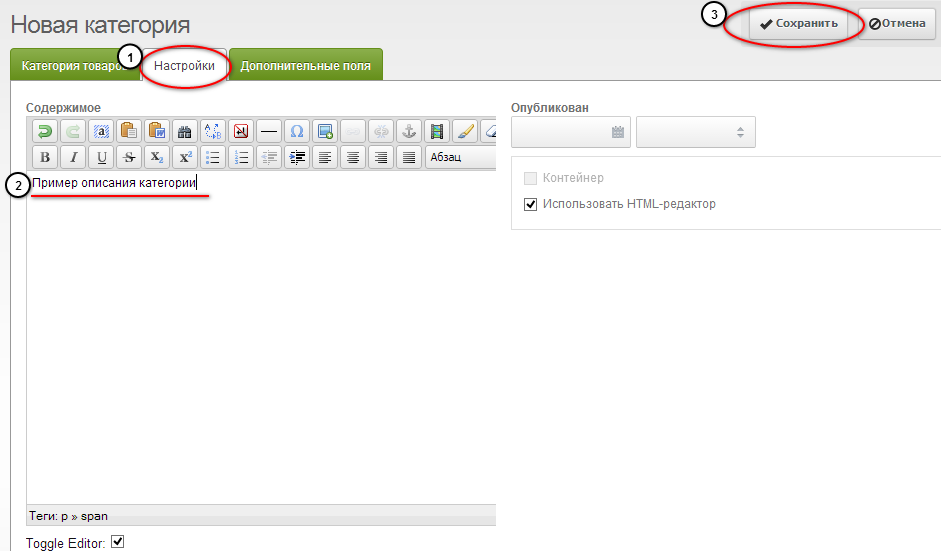Toggle the Toggle Editor checkbox

[117, 541]
